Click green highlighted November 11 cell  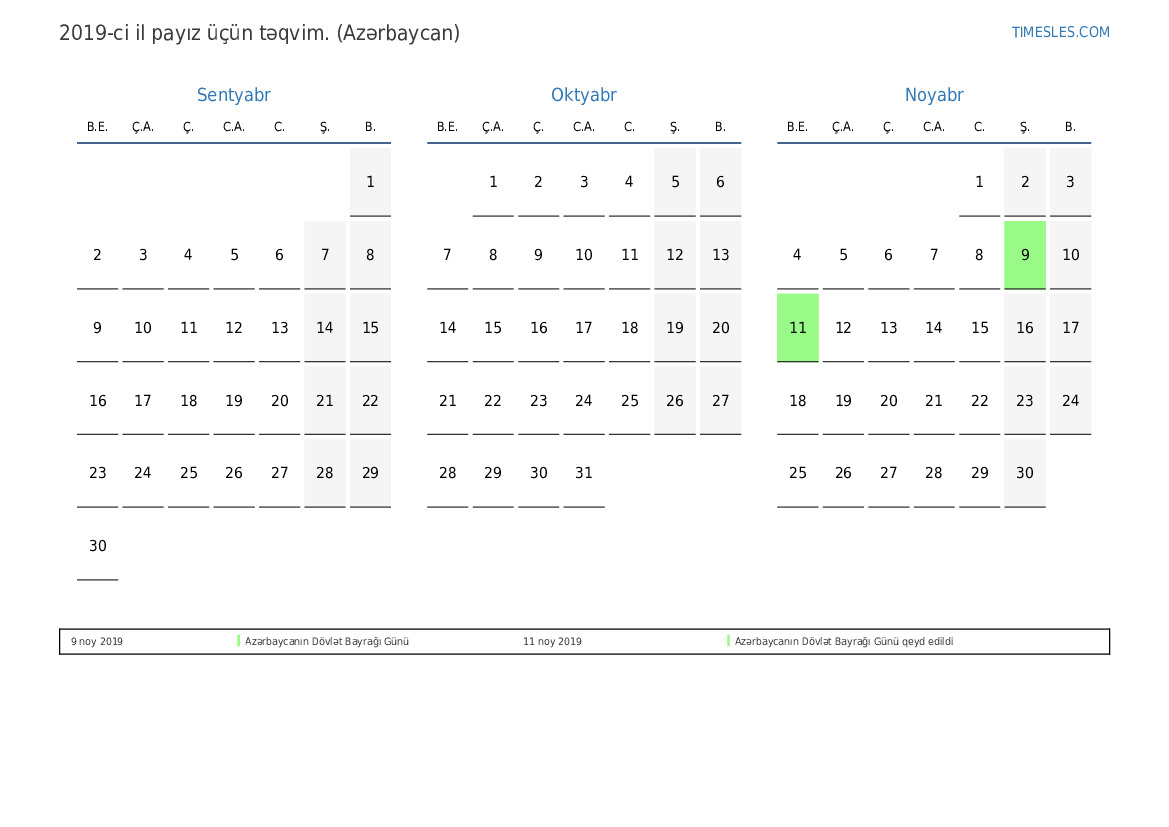(797, 328)
